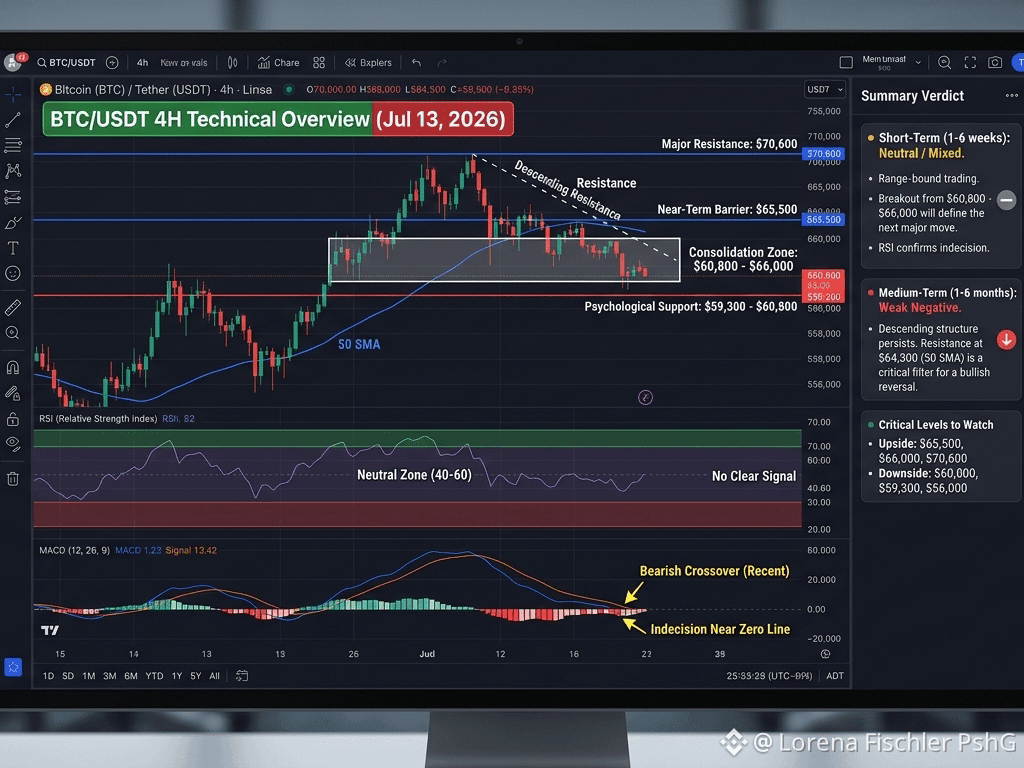Click the UTC time display
Screen dimensions: 1024x768
(769, 676)
